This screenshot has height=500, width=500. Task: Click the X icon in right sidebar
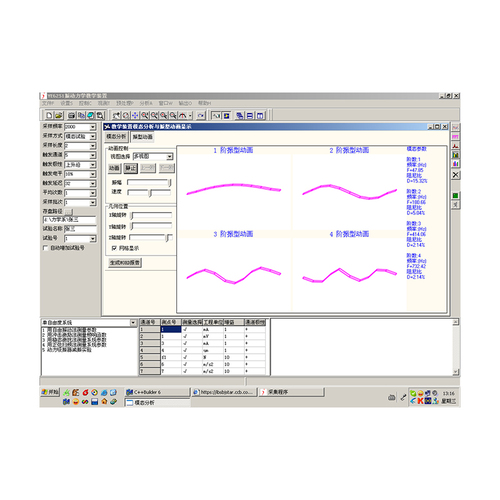click(455, 175)
